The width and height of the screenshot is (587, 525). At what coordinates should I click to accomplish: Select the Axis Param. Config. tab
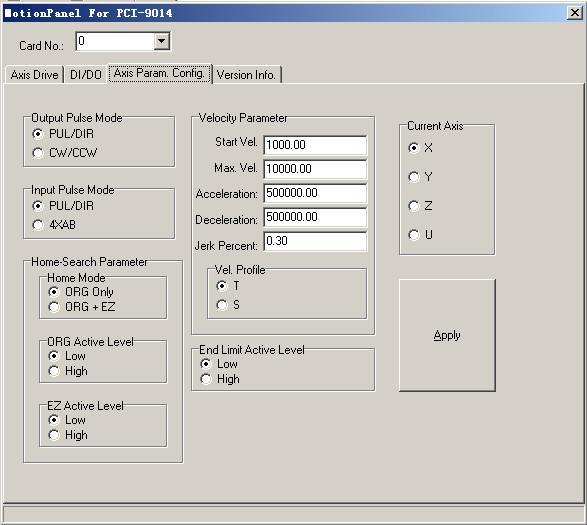coord(160,73)
